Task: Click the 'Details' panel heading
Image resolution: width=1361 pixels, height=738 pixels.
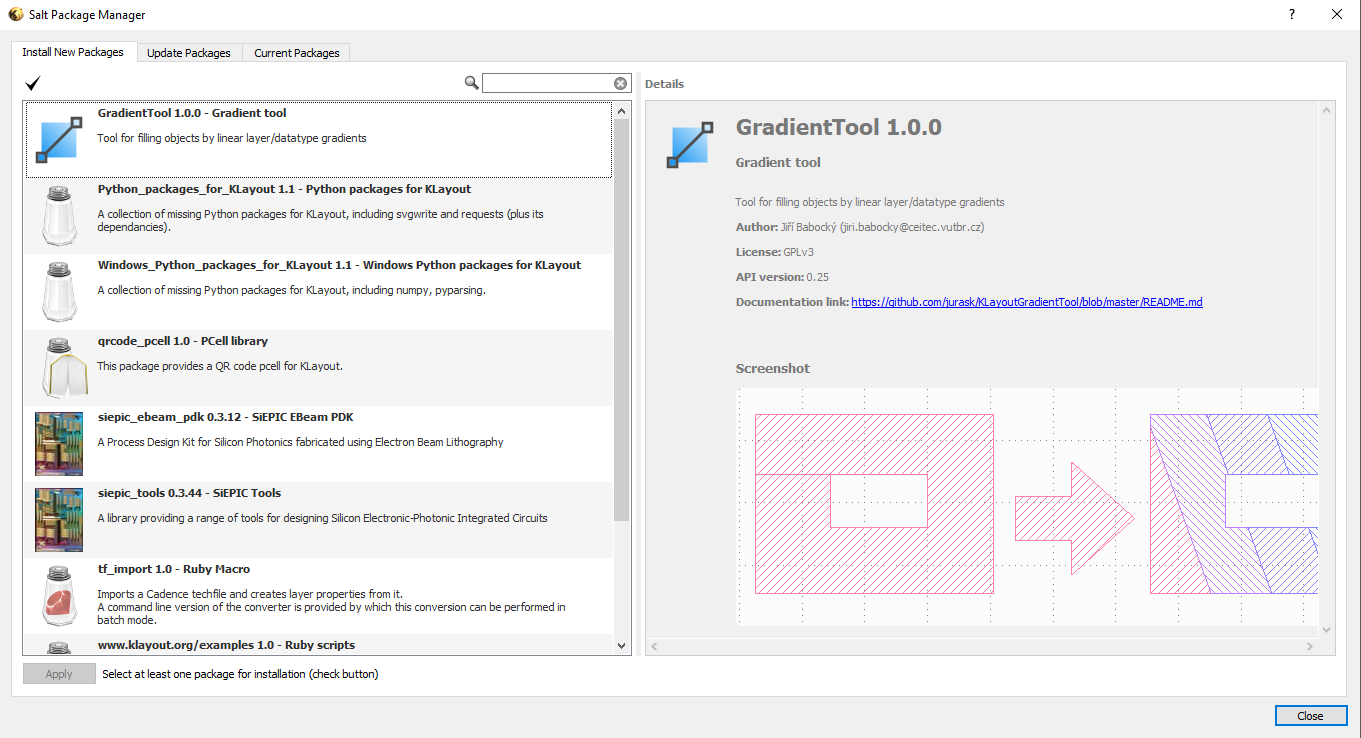Action: [664, 84]
